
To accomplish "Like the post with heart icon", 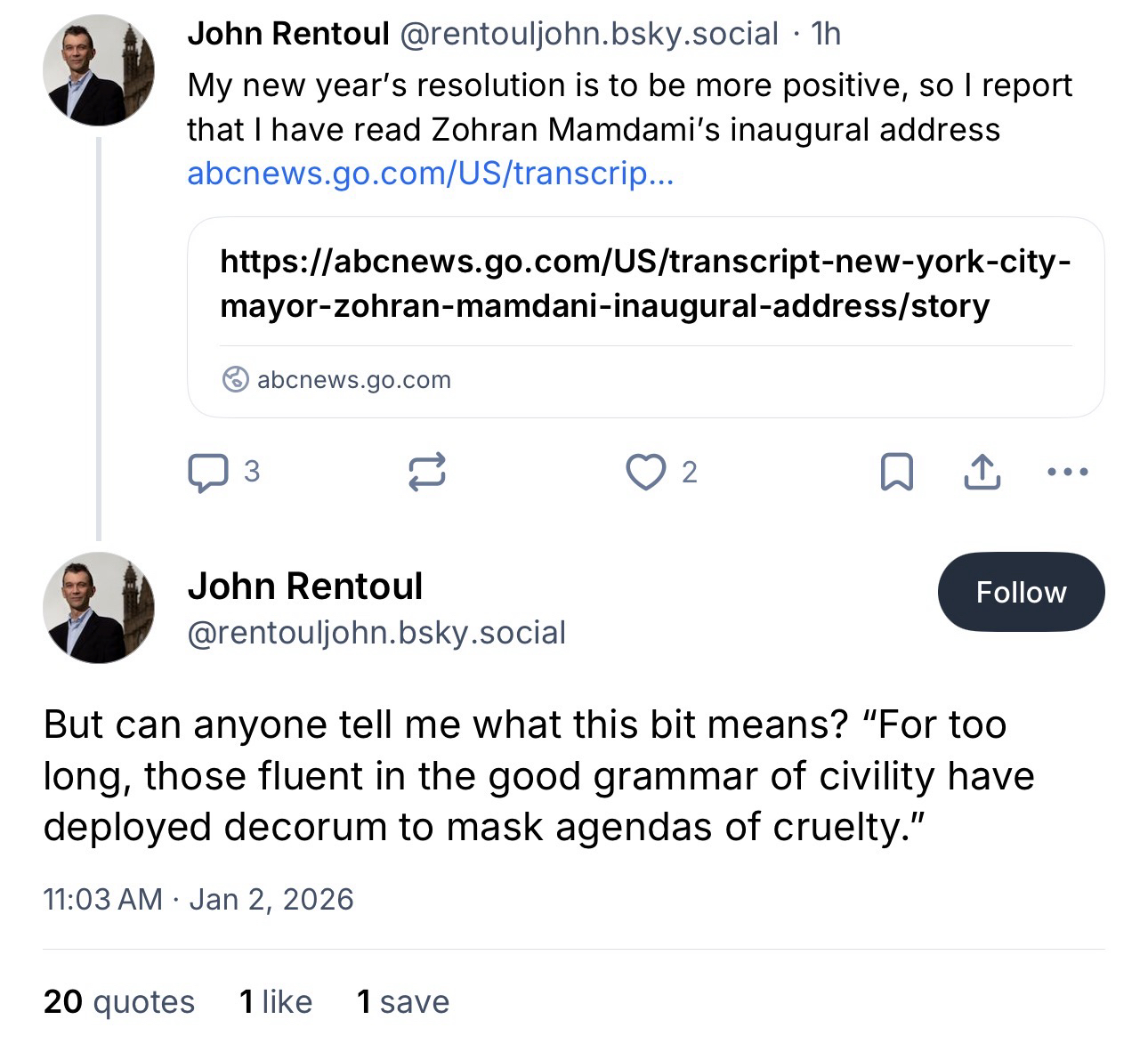I will point(645,472).
